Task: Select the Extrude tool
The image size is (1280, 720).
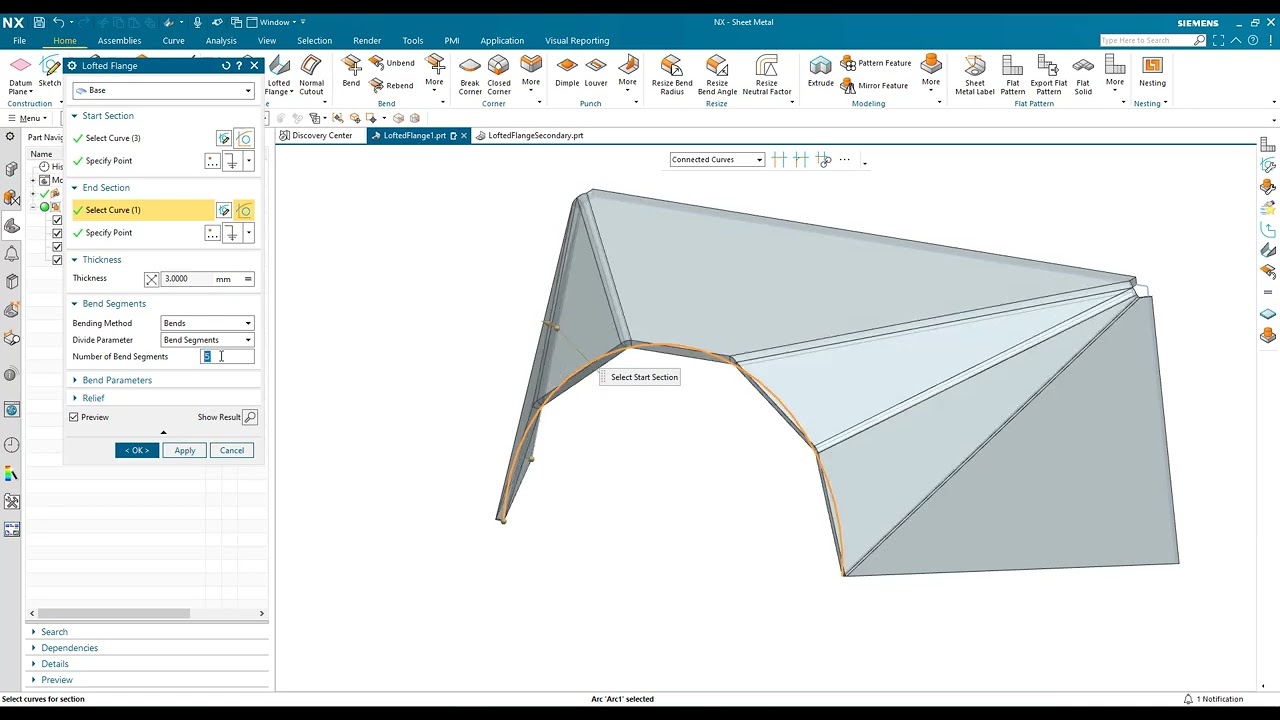Action: click(x=821, y=71)
